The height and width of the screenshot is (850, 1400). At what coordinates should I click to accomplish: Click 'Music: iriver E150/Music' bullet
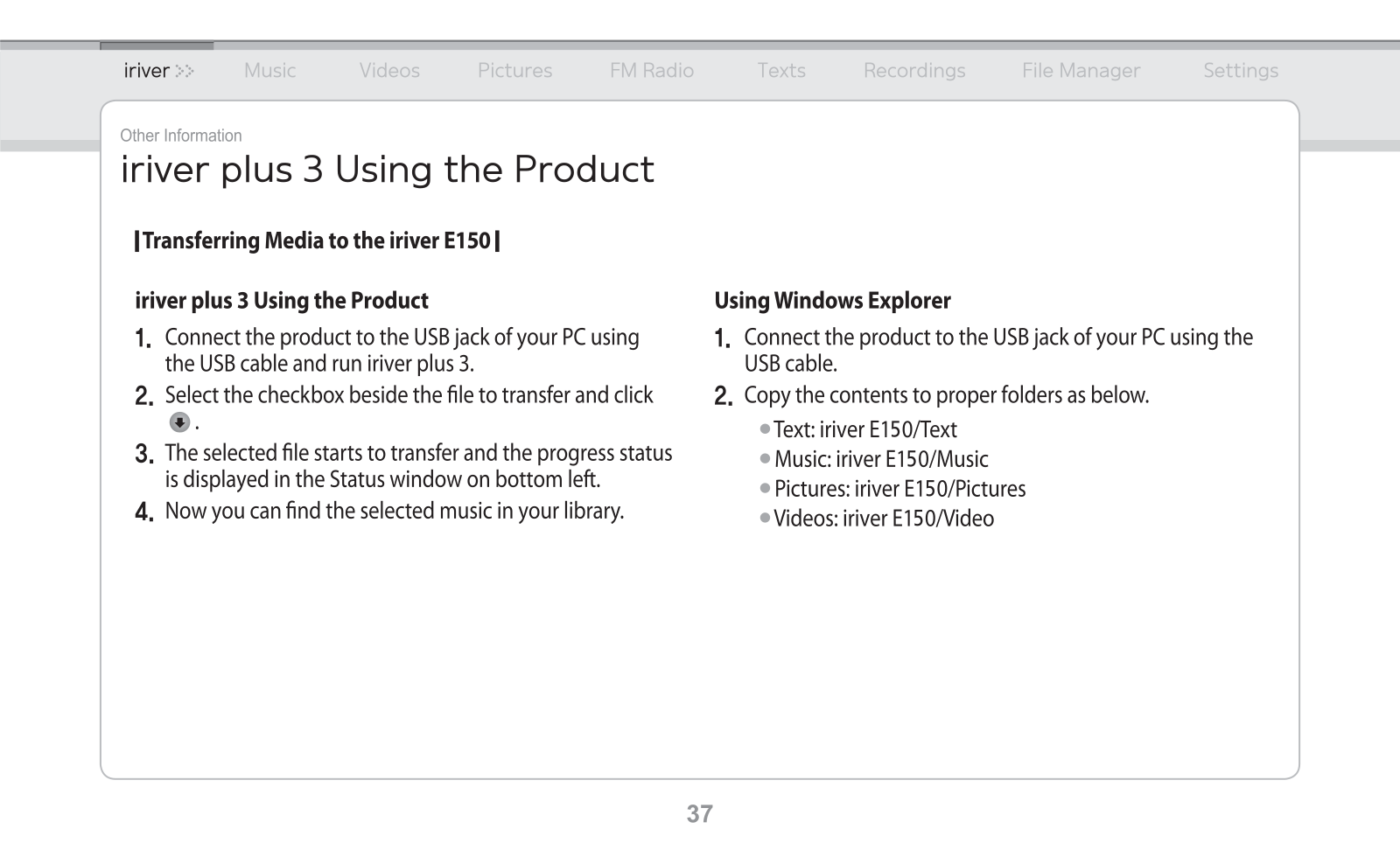pos(875,459)
